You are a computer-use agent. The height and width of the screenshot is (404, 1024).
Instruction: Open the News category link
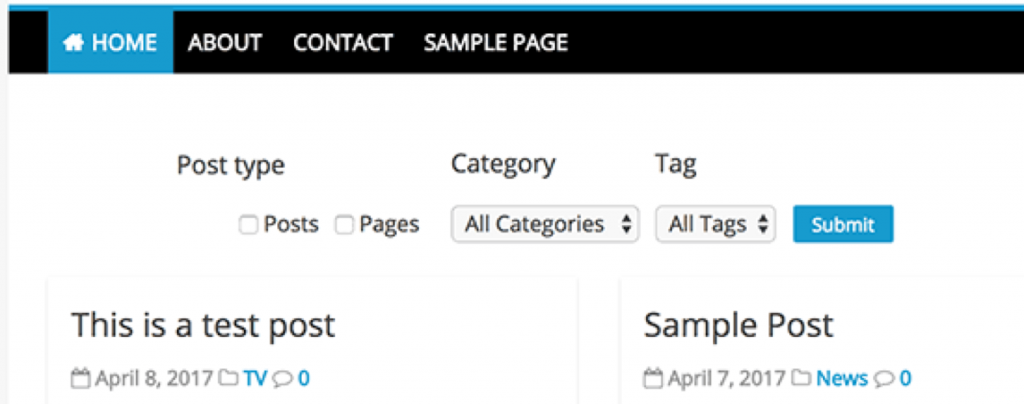coord(842,379)
